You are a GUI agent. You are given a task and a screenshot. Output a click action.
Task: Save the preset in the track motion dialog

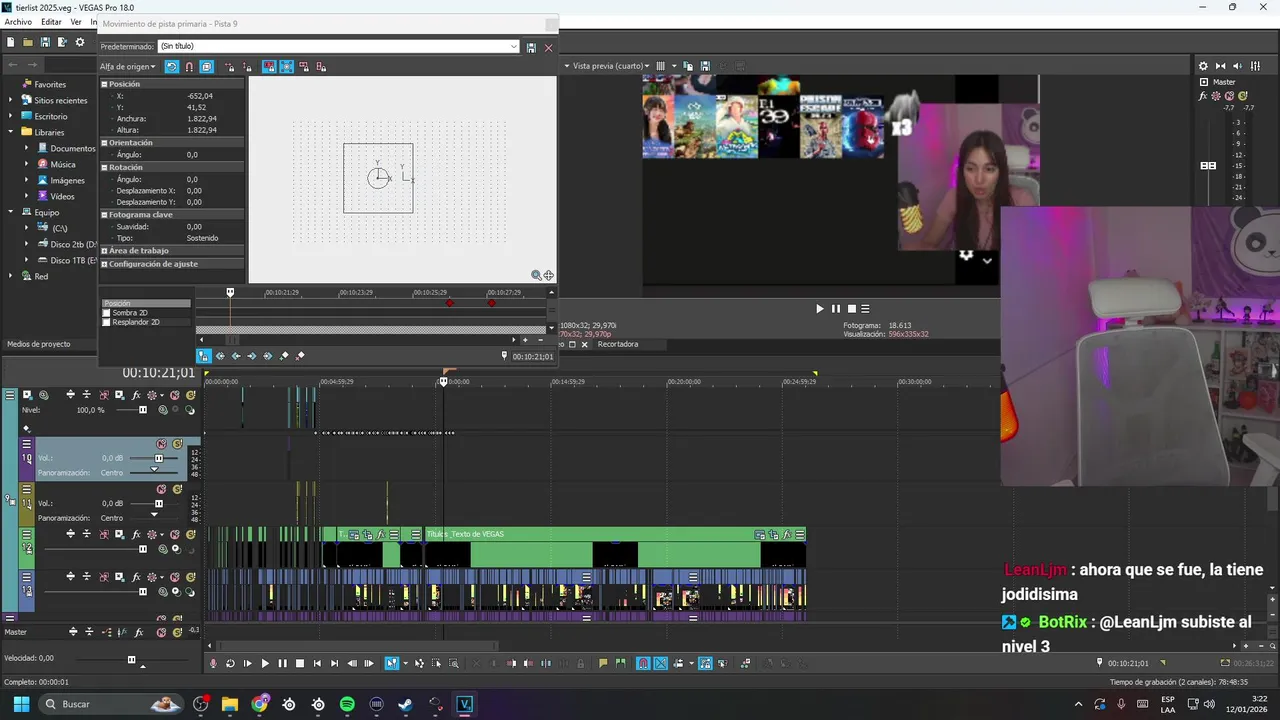pos(531,47)
